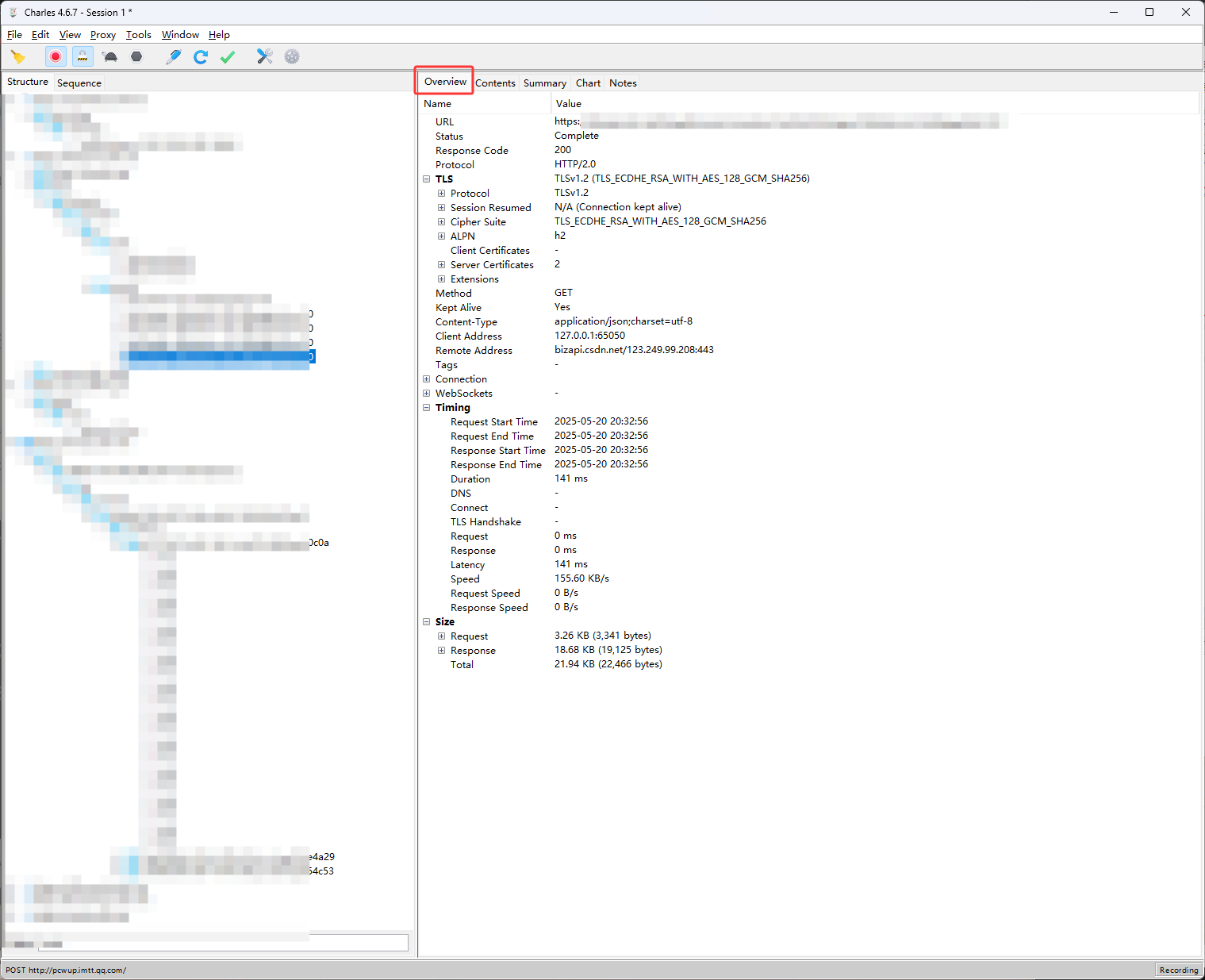Expand the Server Certificates row

click(442, 265)
